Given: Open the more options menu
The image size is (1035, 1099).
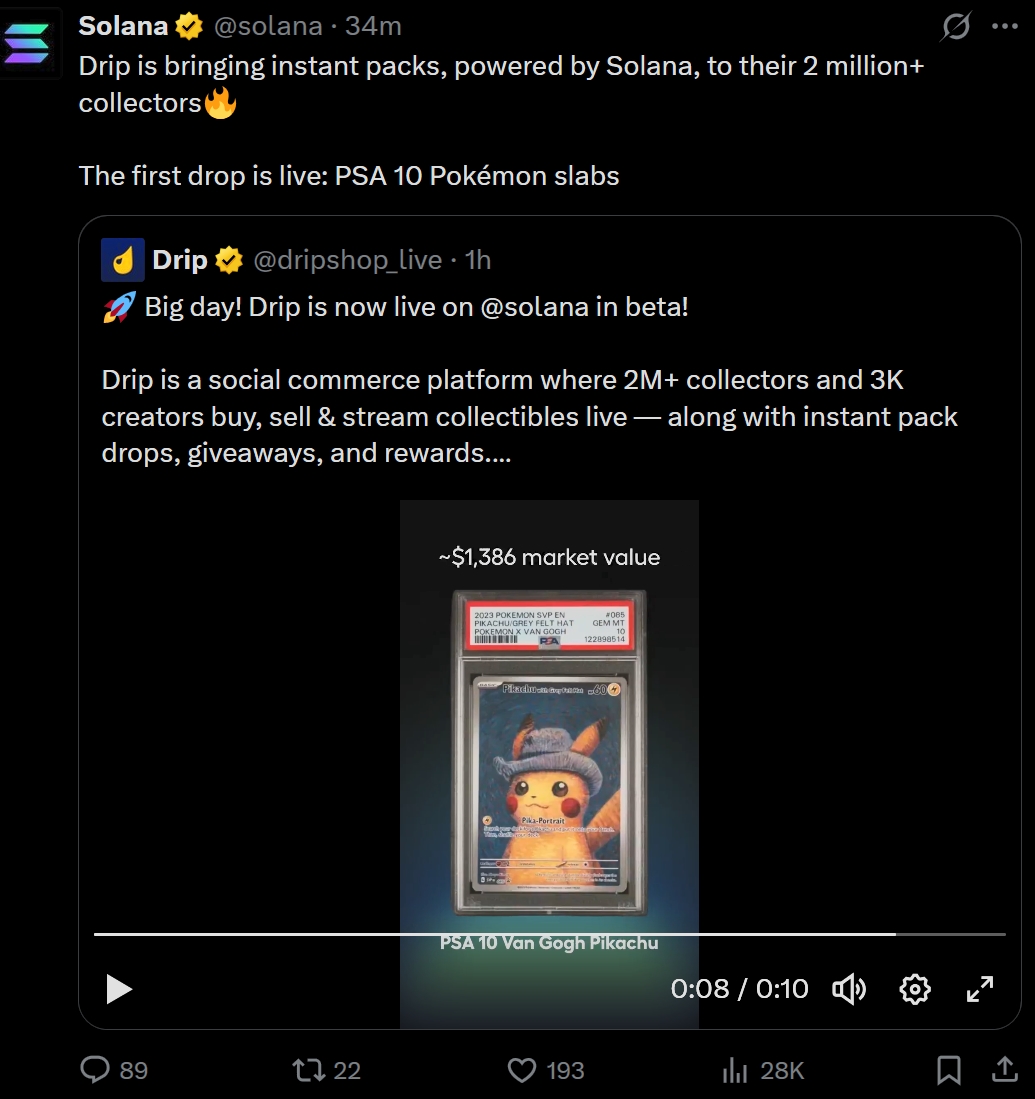Looking at the screenshot, I should click(x=1005, y=27).
